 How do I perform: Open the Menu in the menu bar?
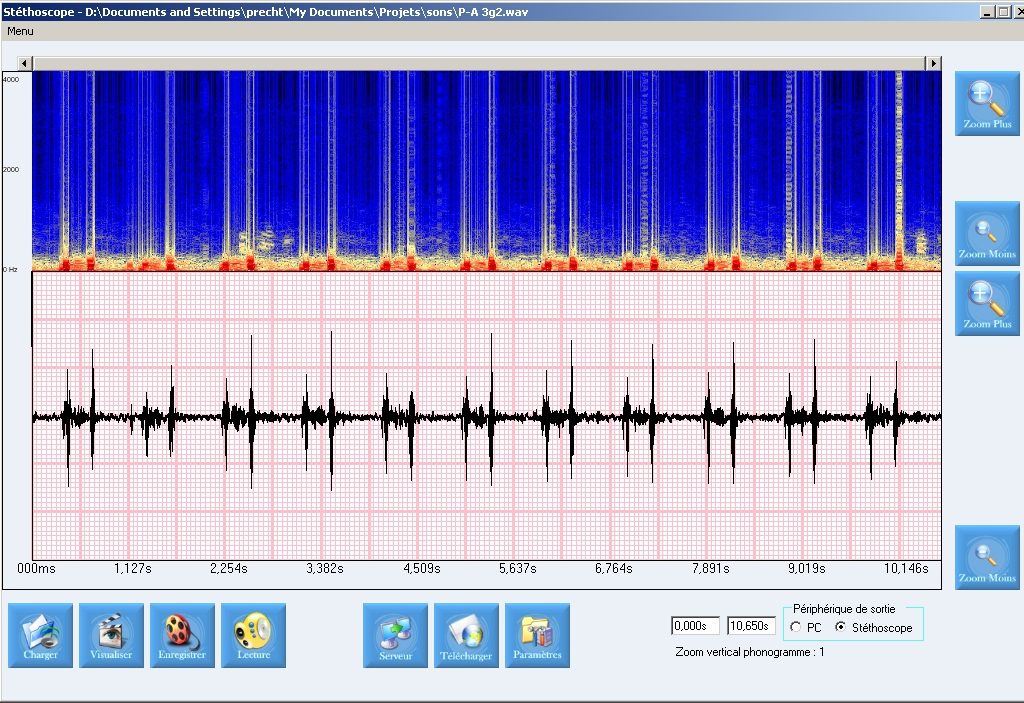[x=20, y=31]
